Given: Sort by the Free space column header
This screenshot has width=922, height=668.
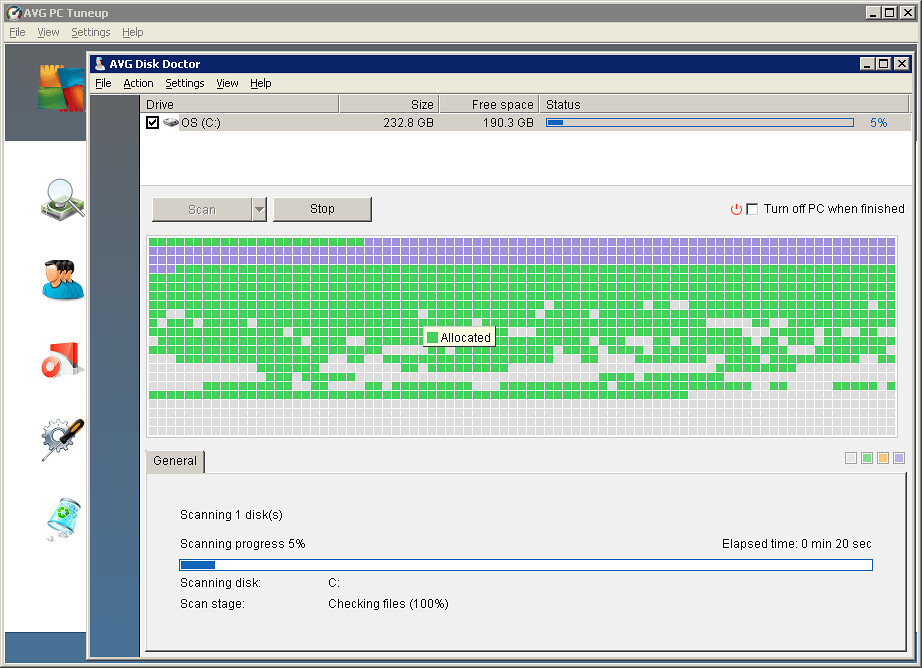Looking at the screenshot, I should pos(489,104).
